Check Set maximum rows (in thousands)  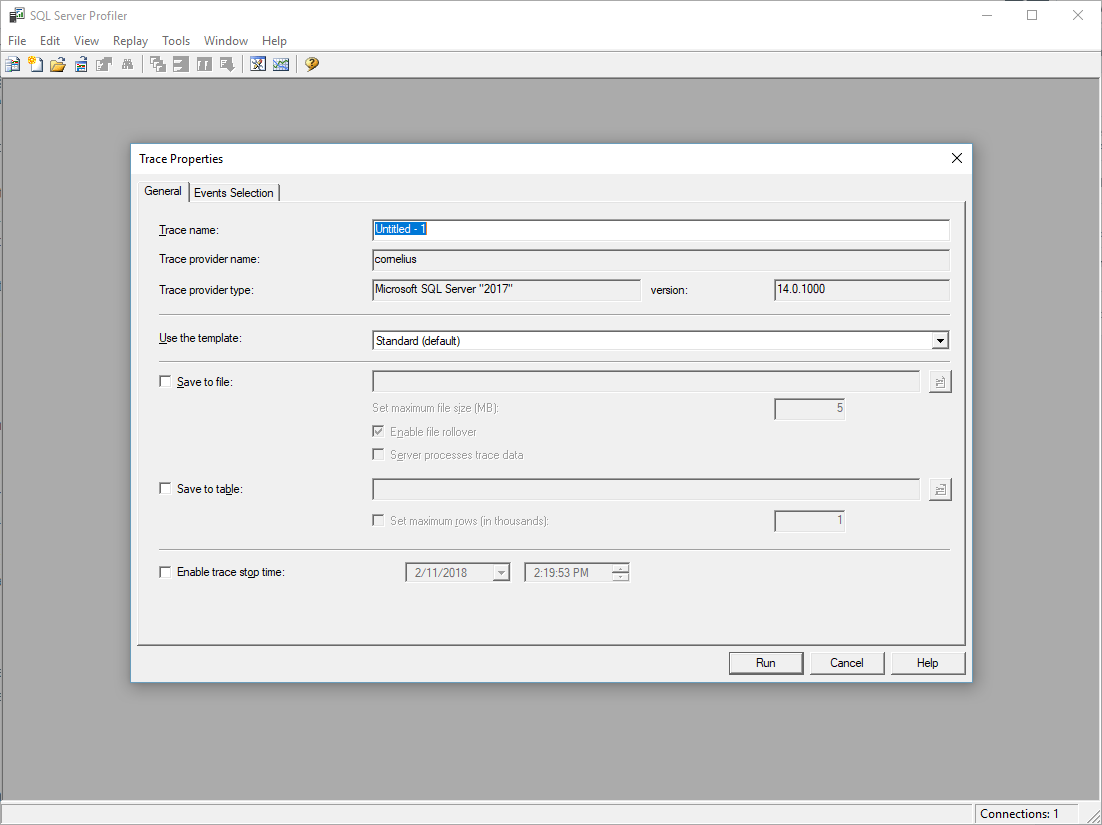coord(378,521)
